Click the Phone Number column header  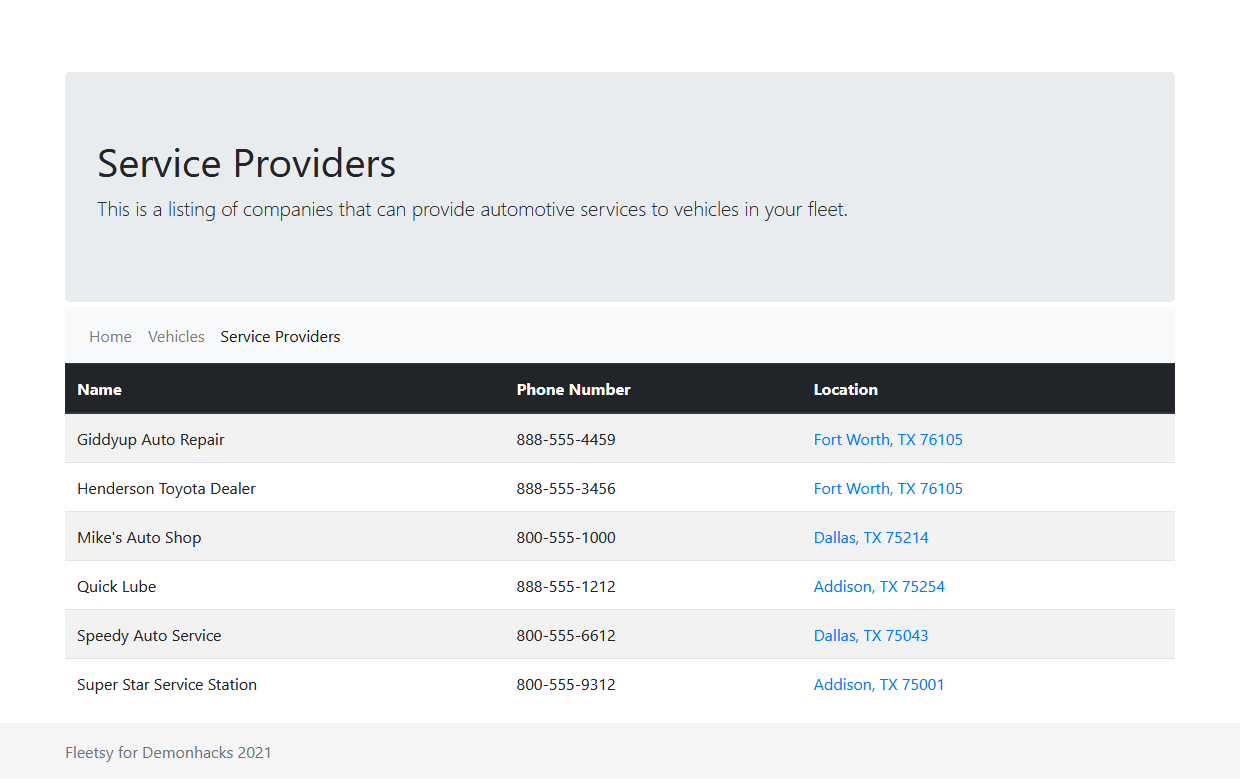573,390
